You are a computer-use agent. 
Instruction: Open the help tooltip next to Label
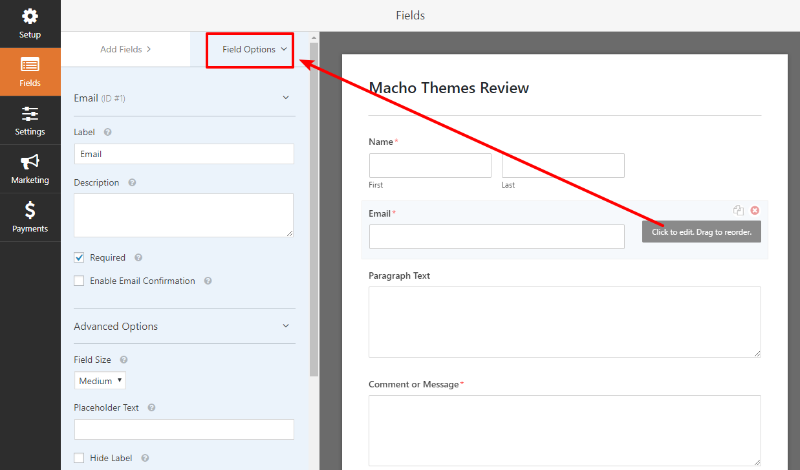(x=107, y=132)
